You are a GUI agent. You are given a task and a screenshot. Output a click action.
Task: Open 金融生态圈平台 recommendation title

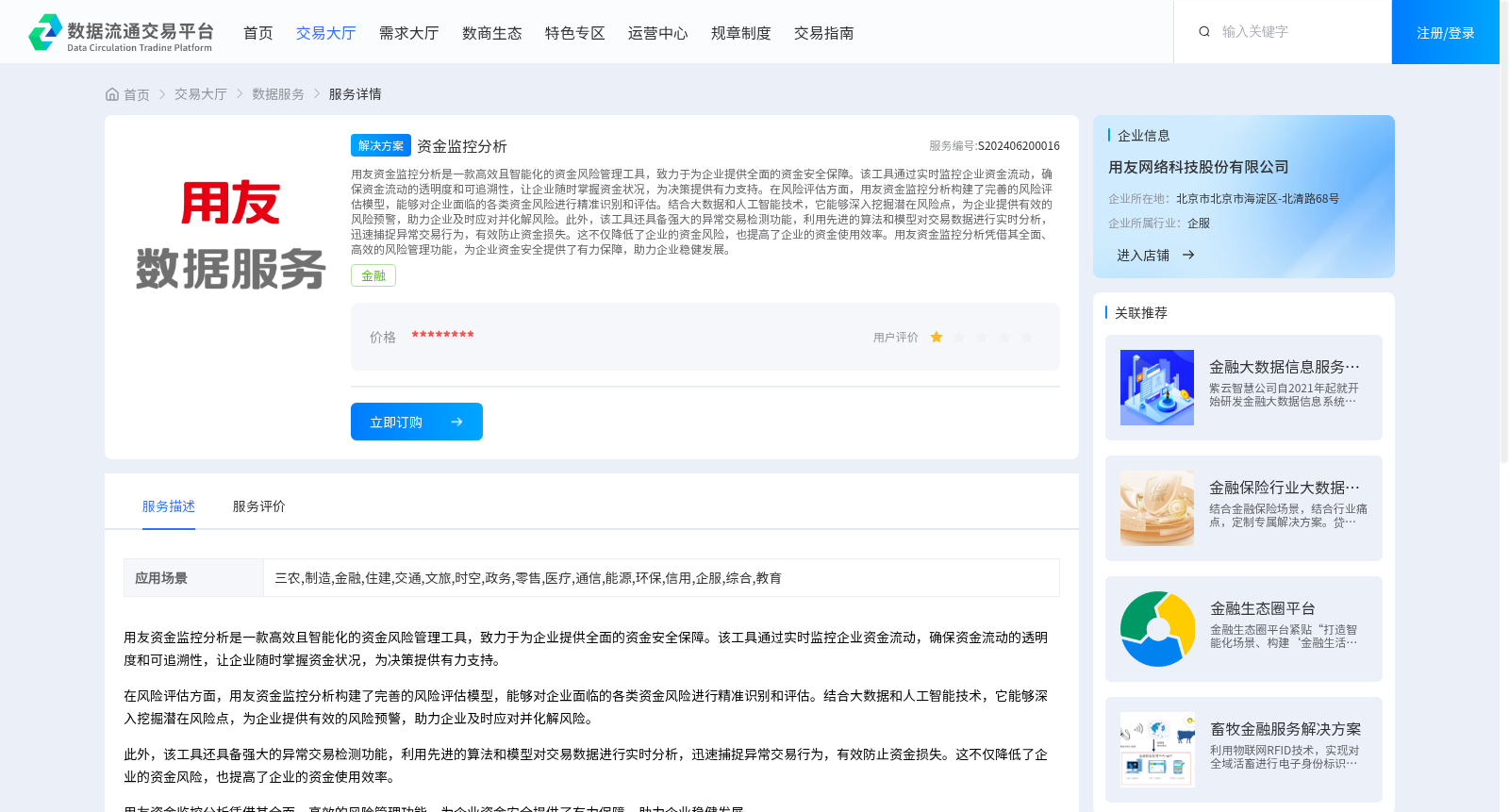[x=1263, y=608]
